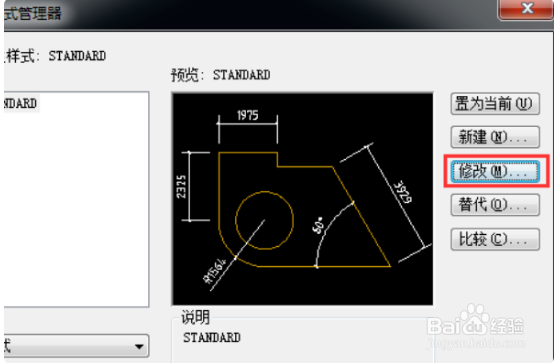Click the current style STANDARD label
Viewport: 557px width, 363px height.
click(x=55, y=56)
